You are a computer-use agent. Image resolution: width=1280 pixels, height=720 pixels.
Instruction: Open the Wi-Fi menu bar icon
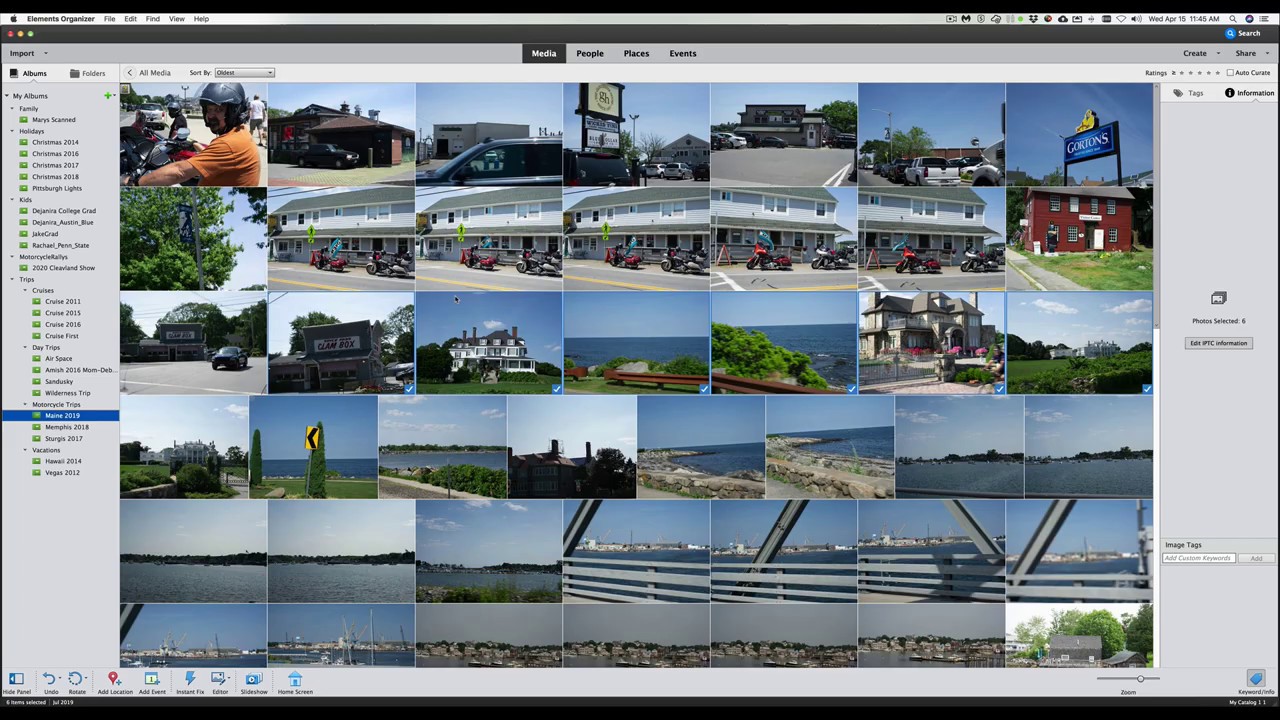click(x=1122, y=19)
